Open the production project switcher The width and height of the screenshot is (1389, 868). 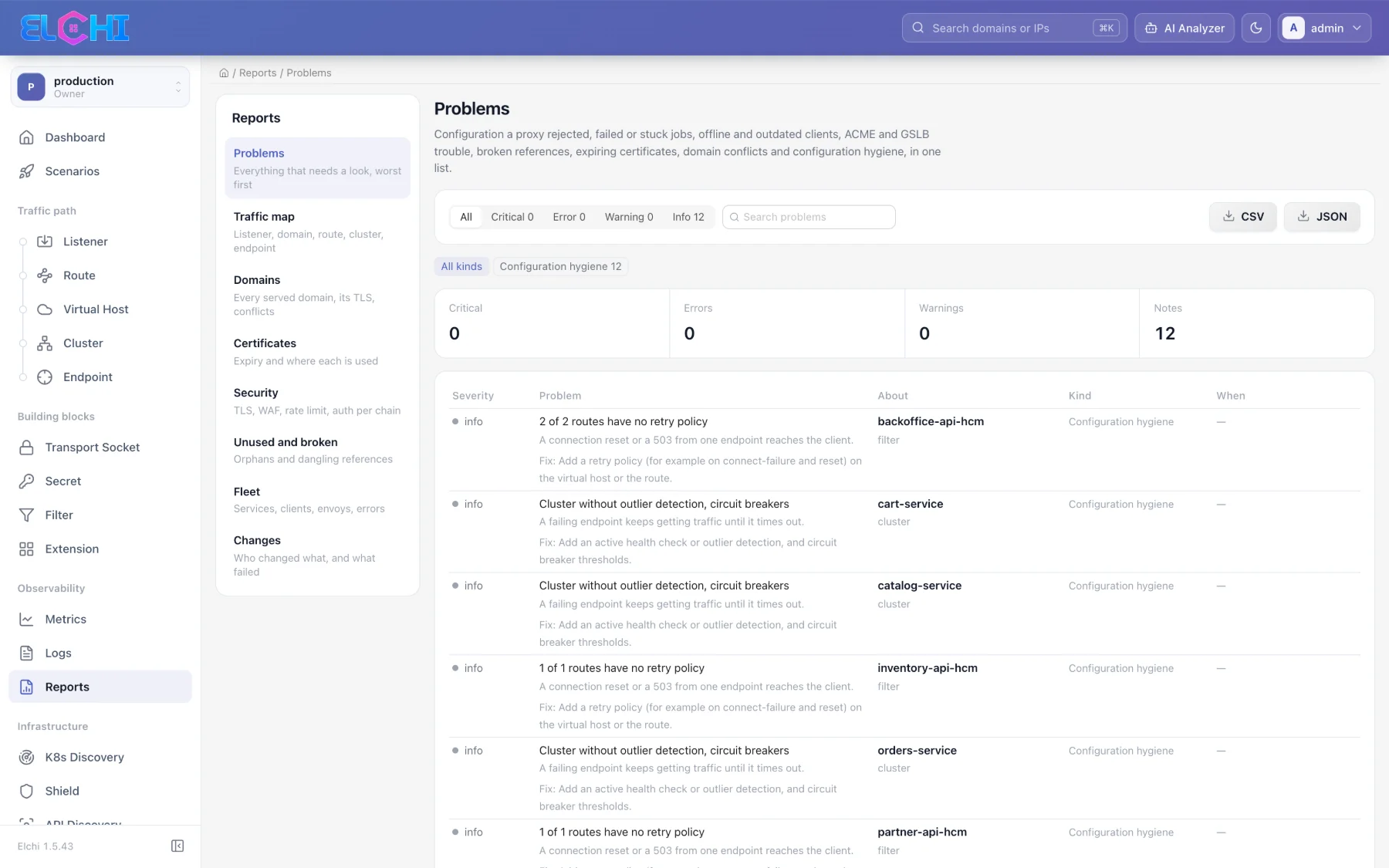pos(100,86)
